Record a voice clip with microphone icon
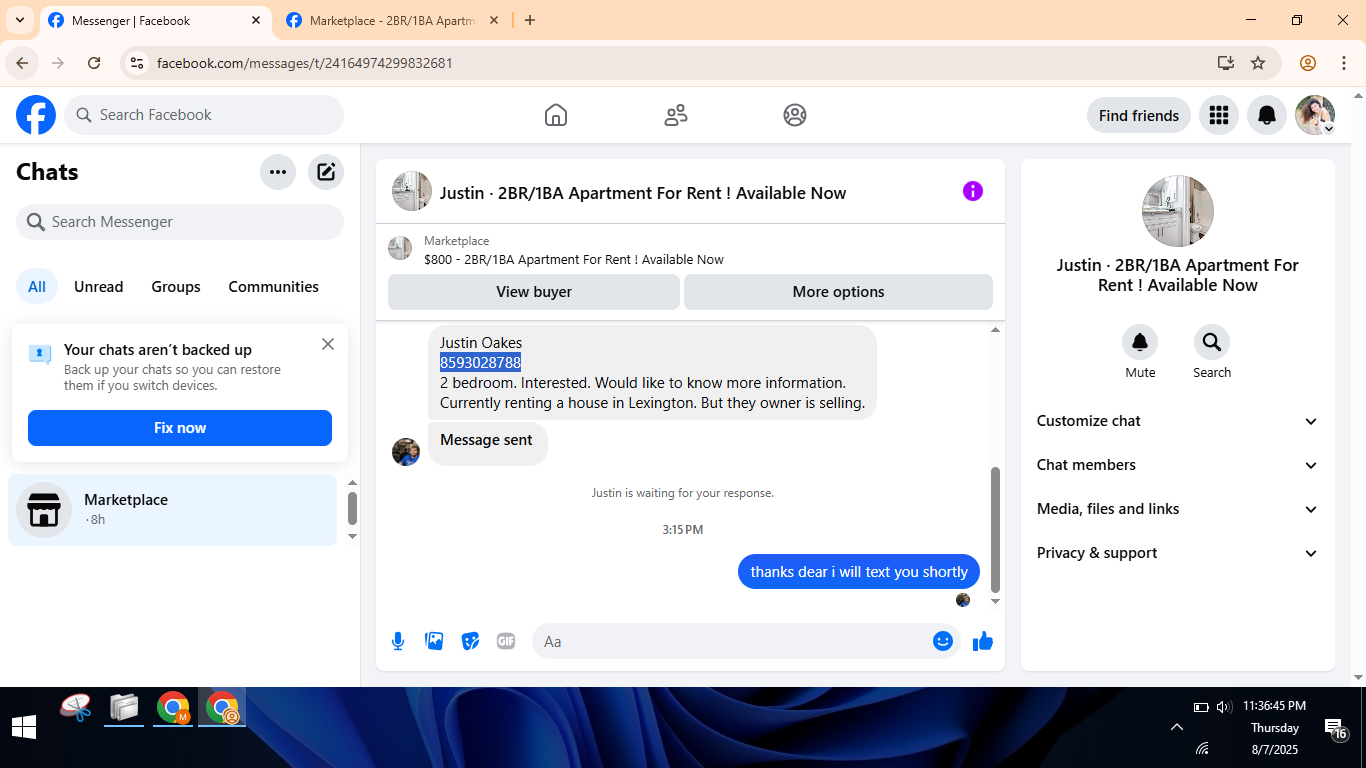Viewport: 1366px width, 768px height. [x=398, y=641]
